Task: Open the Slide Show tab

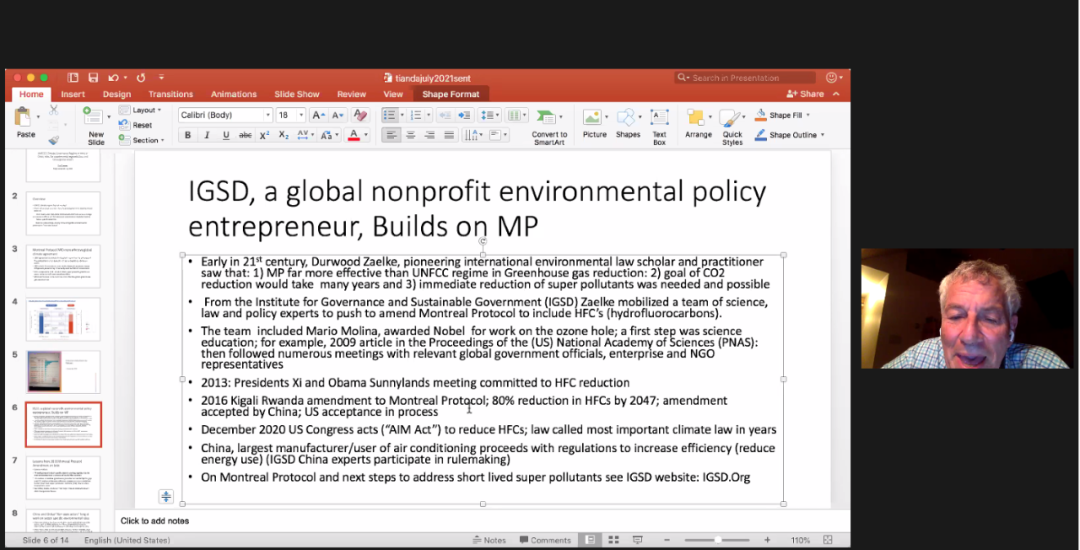Action: click(x=297, y=94)
